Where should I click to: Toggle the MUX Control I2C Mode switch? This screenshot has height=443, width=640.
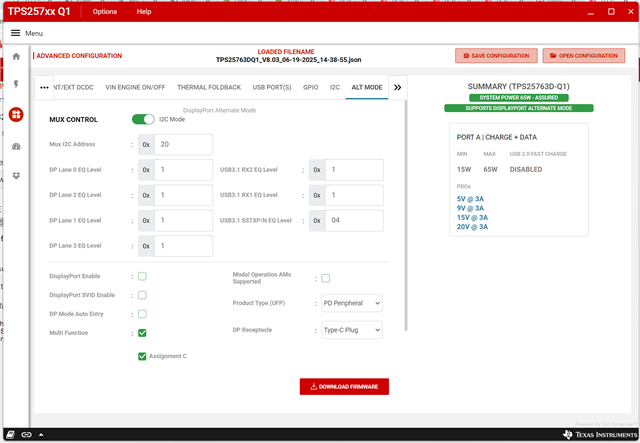click(143, 119)
